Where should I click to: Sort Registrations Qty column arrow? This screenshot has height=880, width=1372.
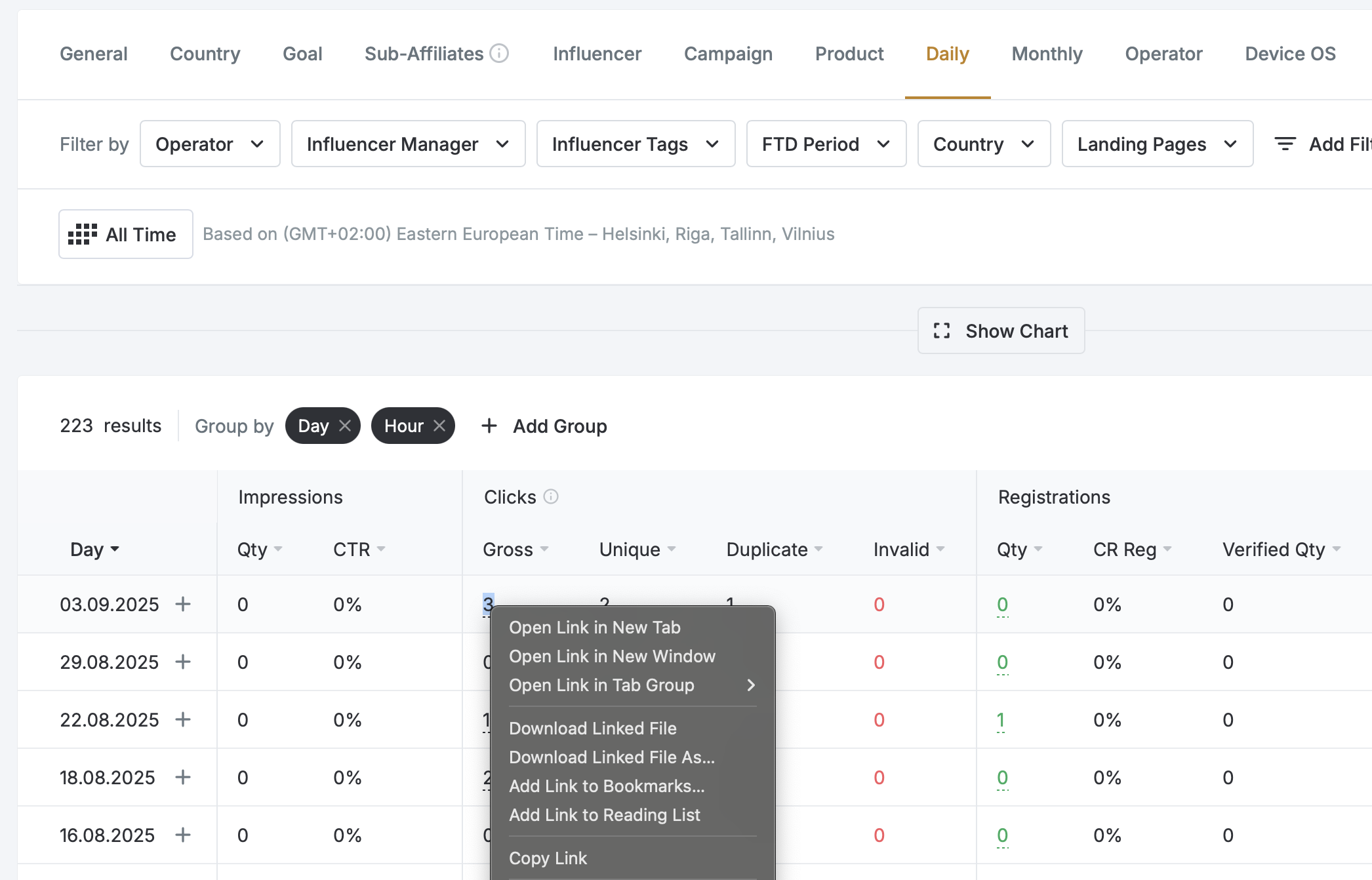point(1038,549)
